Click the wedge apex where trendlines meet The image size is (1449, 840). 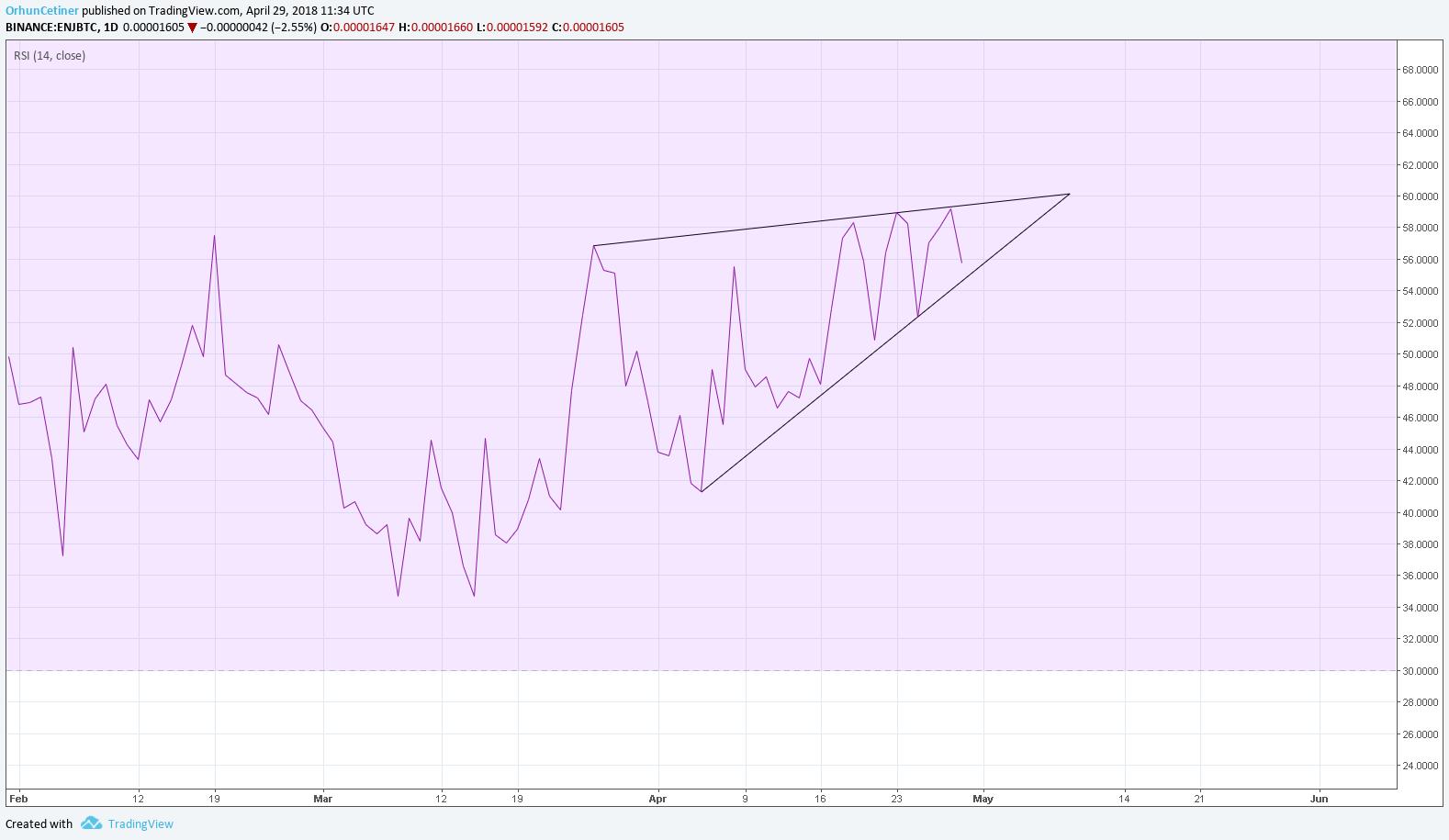[x=1070, y=194]
